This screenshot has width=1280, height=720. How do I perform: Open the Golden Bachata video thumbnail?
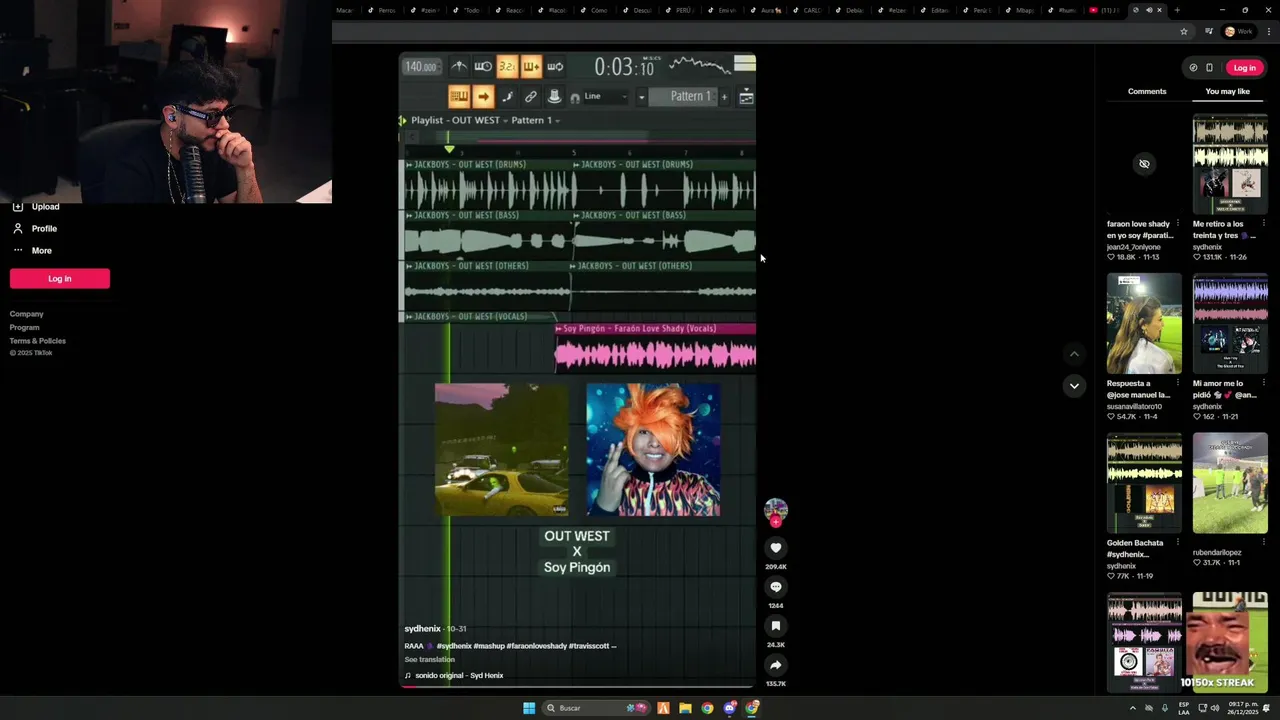click(x=1144, y=483)
